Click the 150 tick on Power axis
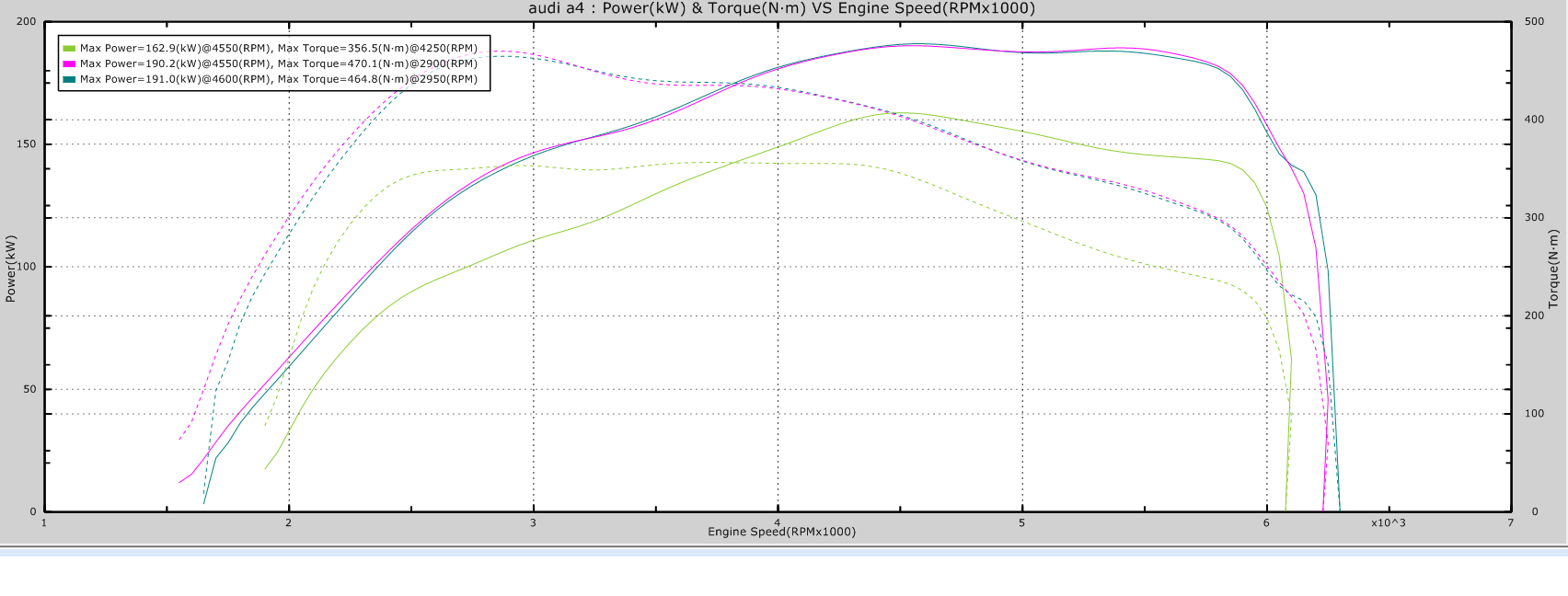The width and height of the screenshot is (1568, 596). 28,144
